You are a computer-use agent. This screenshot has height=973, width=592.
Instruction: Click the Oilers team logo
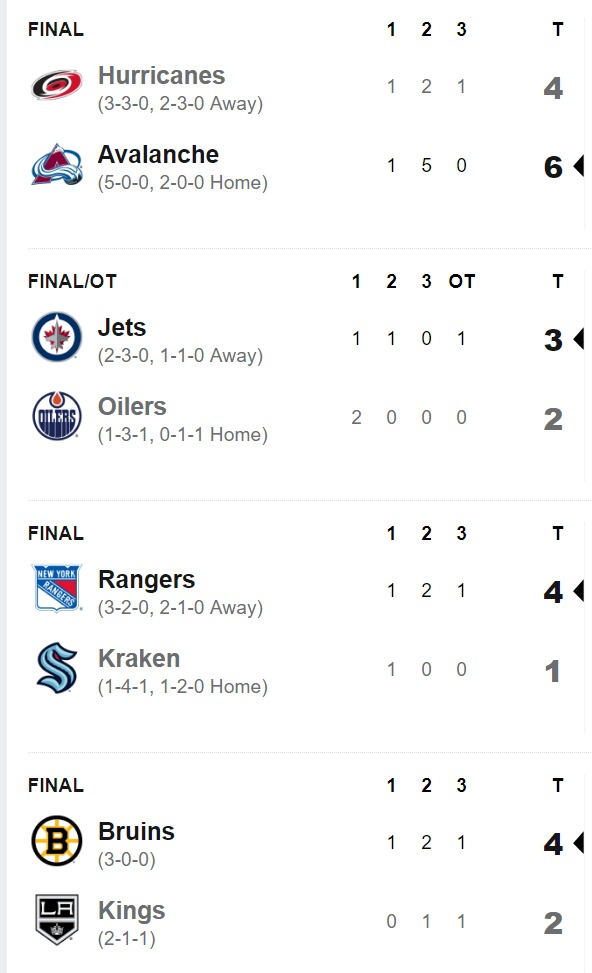[56, 416]
